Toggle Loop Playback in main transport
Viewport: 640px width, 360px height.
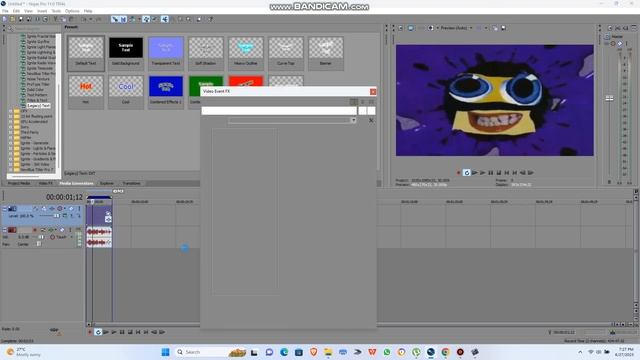pos(98,332)
